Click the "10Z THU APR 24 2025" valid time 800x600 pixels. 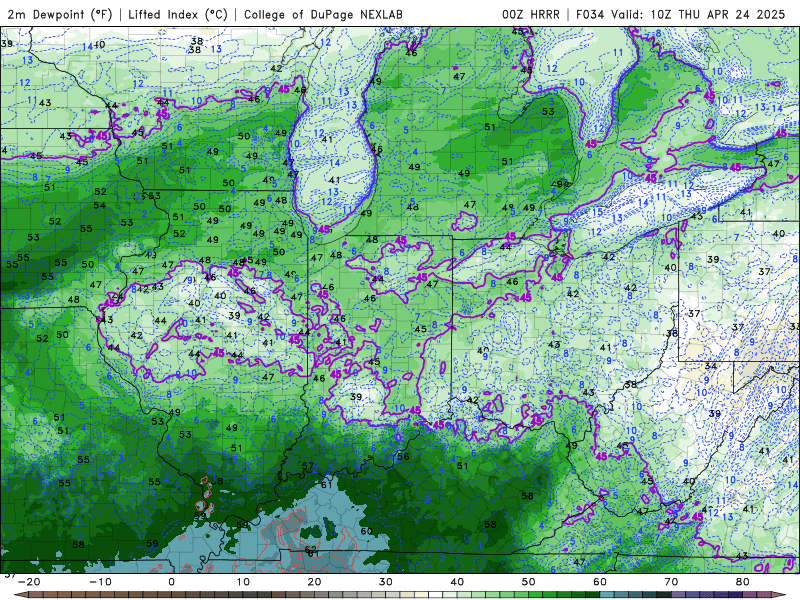(x=718, y=14)
